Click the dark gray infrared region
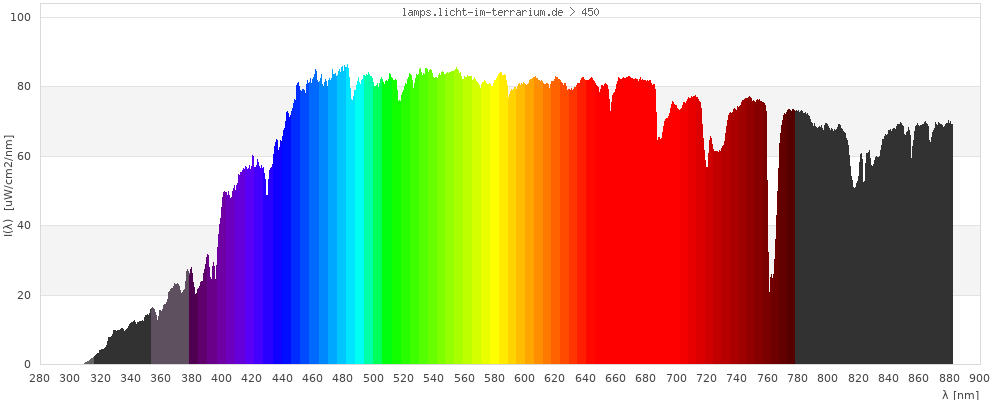Image resolution: width=1000 pixels, height=400 pixels. (x=870, y=250)
